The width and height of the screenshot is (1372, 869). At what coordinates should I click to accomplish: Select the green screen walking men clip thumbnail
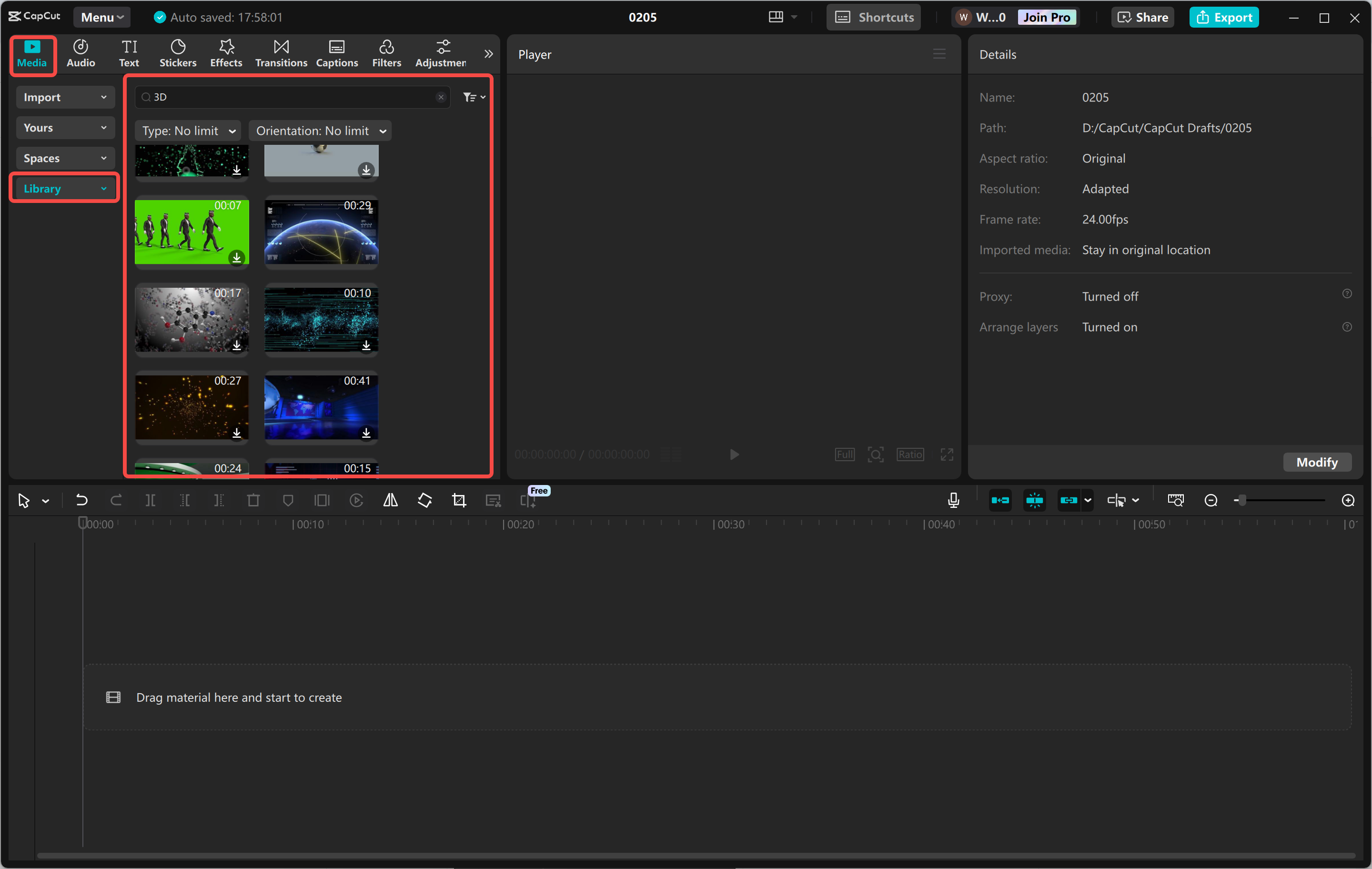[x=192, y=232]
